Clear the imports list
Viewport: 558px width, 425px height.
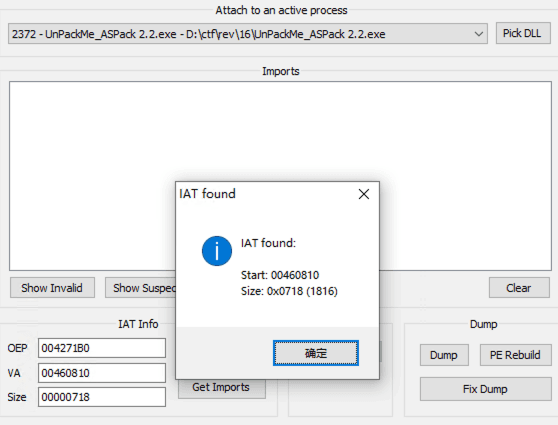point(519,288)
